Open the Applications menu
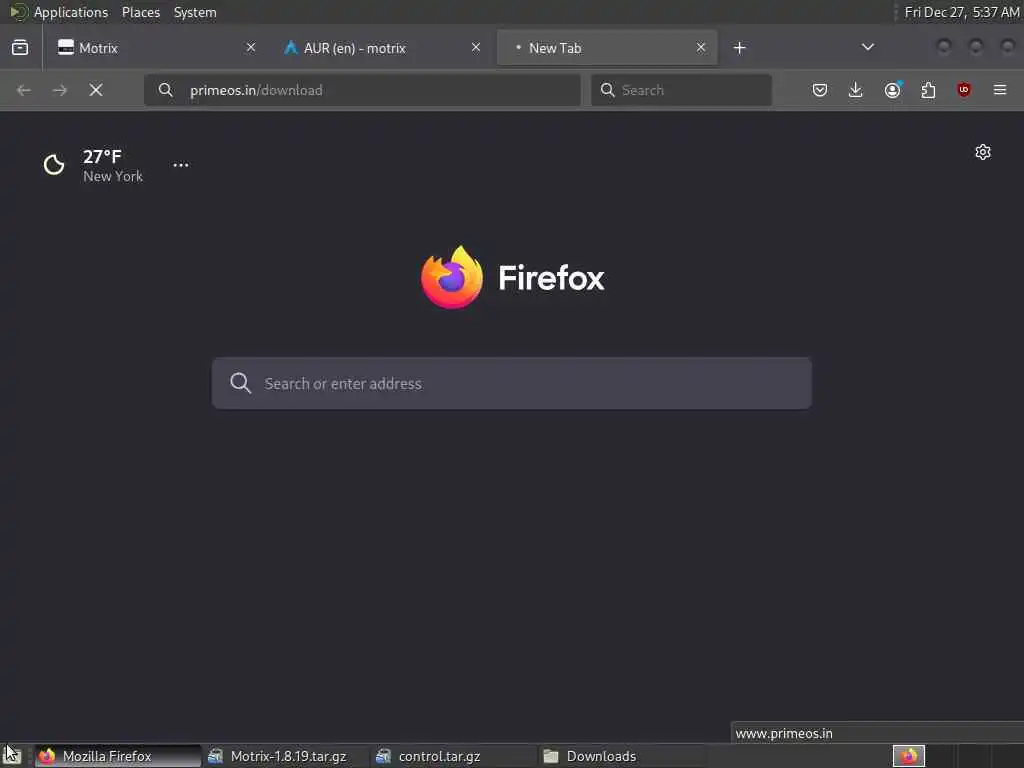This screenshot has width=1024, height=768. click(x=71, y=12)
